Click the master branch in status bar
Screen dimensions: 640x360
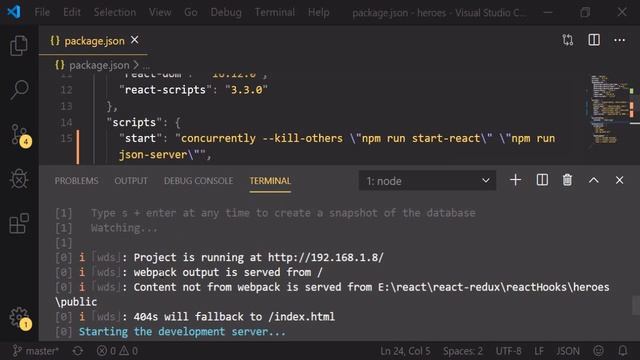click(x=36, y=351)
